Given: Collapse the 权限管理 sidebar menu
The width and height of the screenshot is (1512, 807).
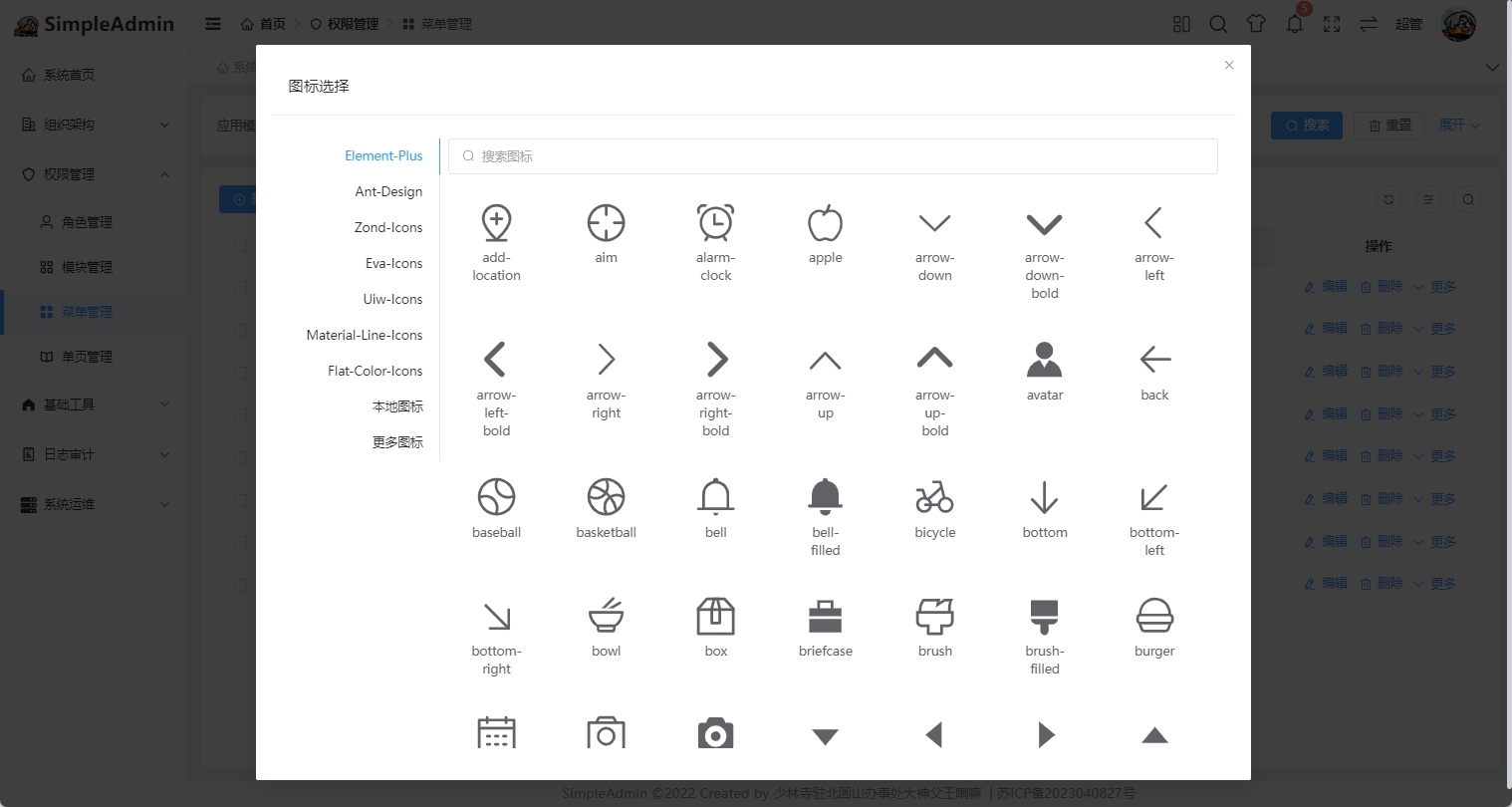Looking at the screenshot, I should pyautogui.click(x=95, y=174).
